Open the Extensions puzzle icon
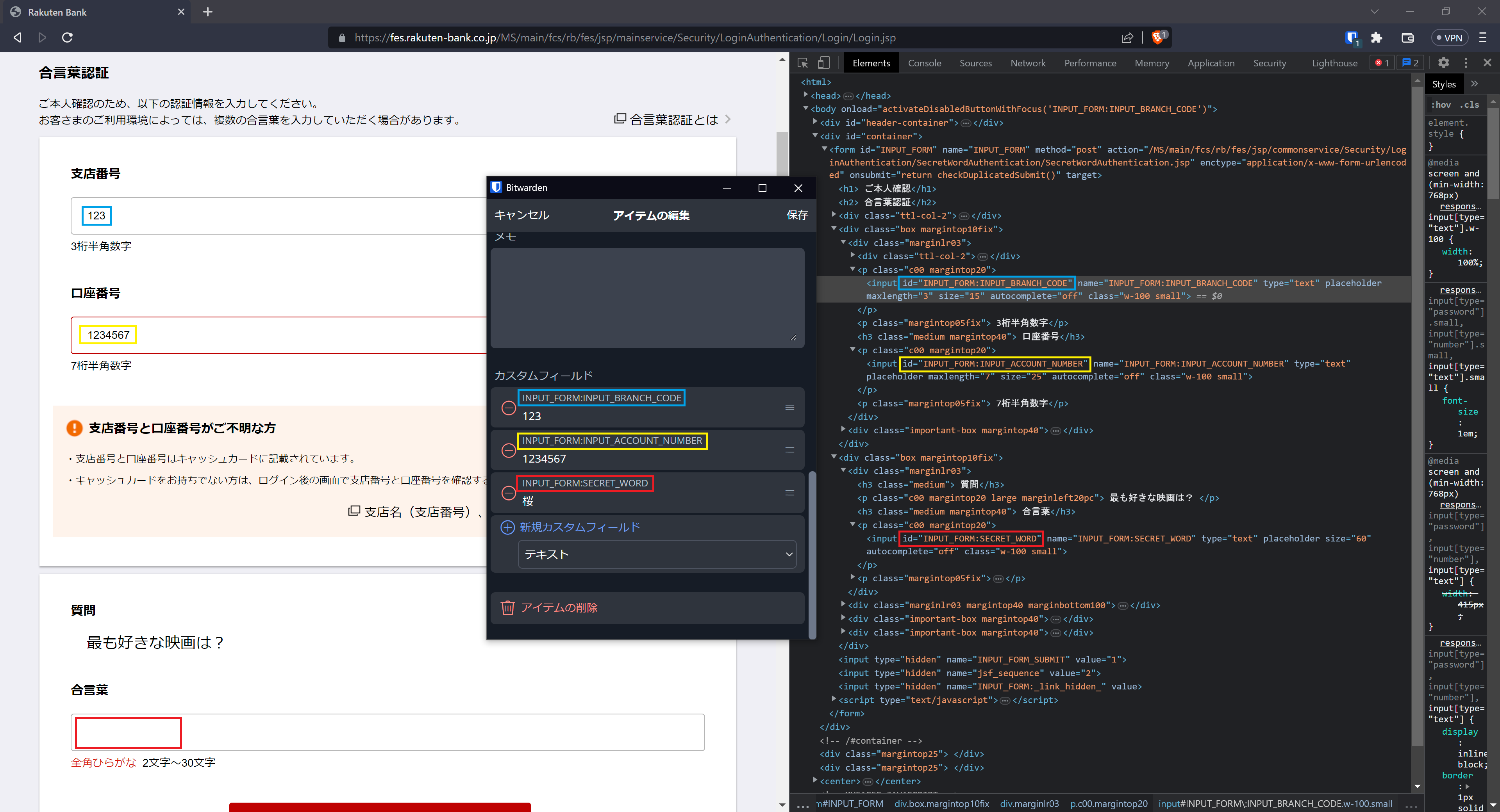1500x812 pixels. [x=1377, y=37]
